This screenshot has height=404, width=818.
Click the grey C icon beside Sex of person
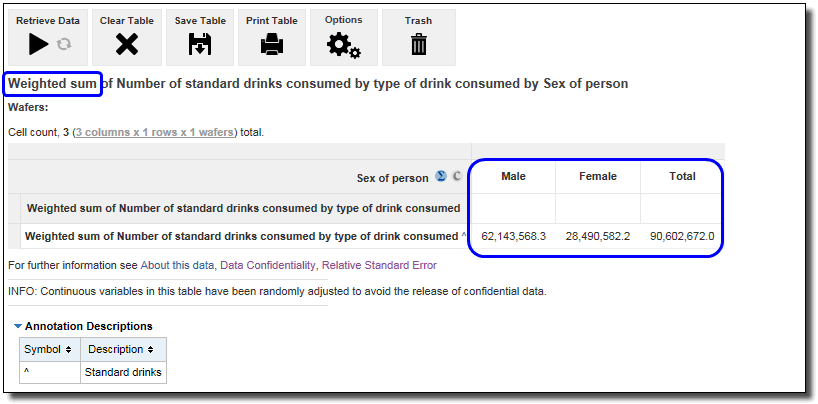[457, 177]
